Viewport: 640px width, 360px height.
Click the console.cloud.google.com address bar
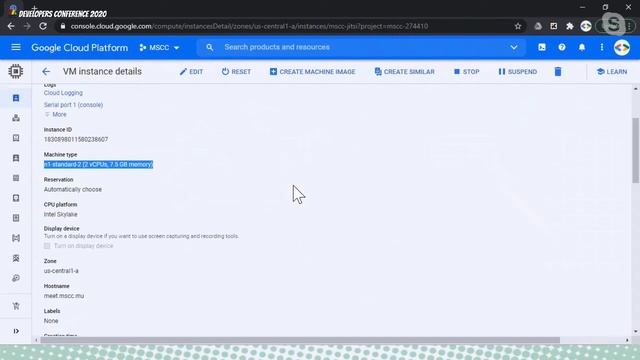pos(249,26)
